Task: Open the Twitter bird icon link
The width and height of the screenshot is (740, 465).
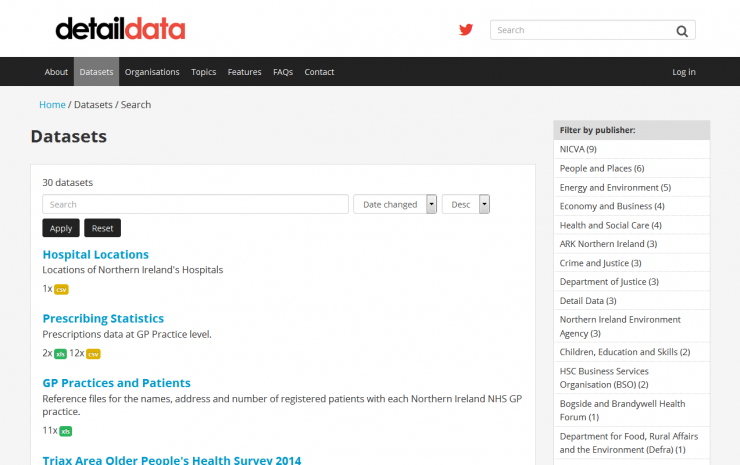Action: 466,30
